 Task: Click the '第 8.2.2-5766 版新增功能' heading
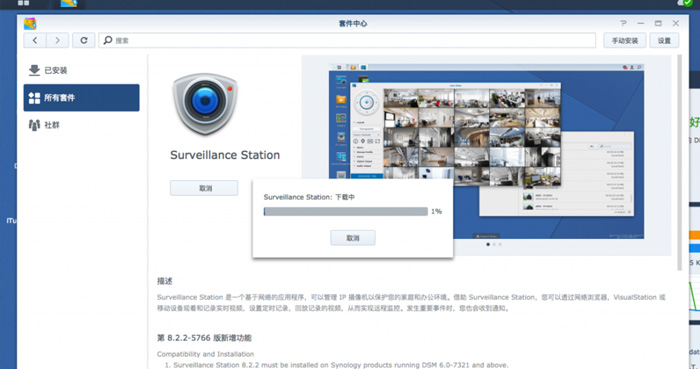pos(204,338)
